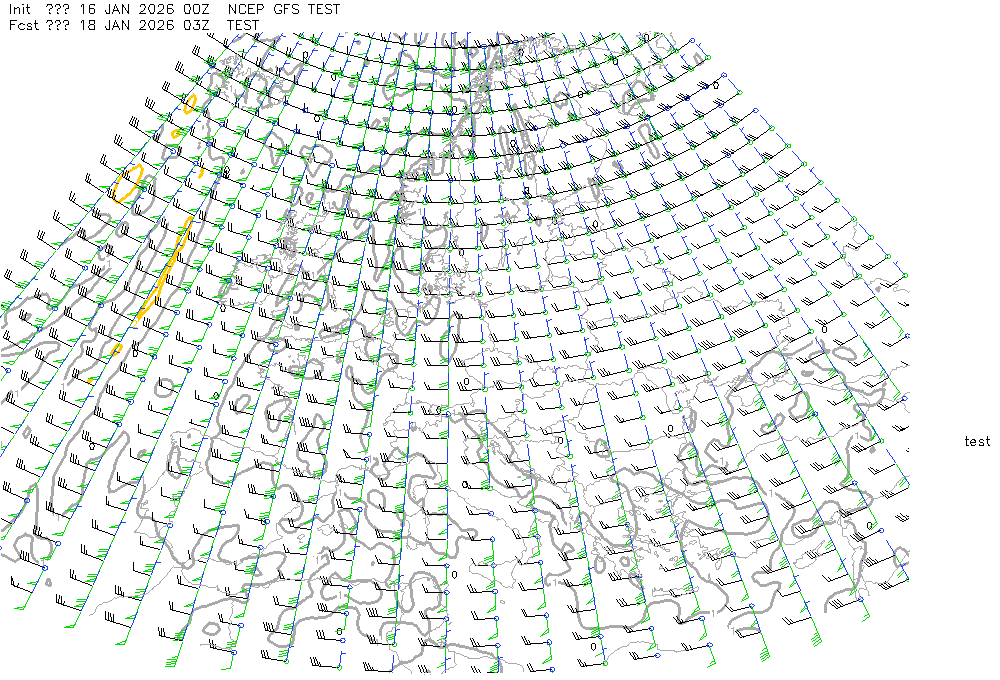
Task: Click the "GFS" model name in the title
Action: pos(288,9)
